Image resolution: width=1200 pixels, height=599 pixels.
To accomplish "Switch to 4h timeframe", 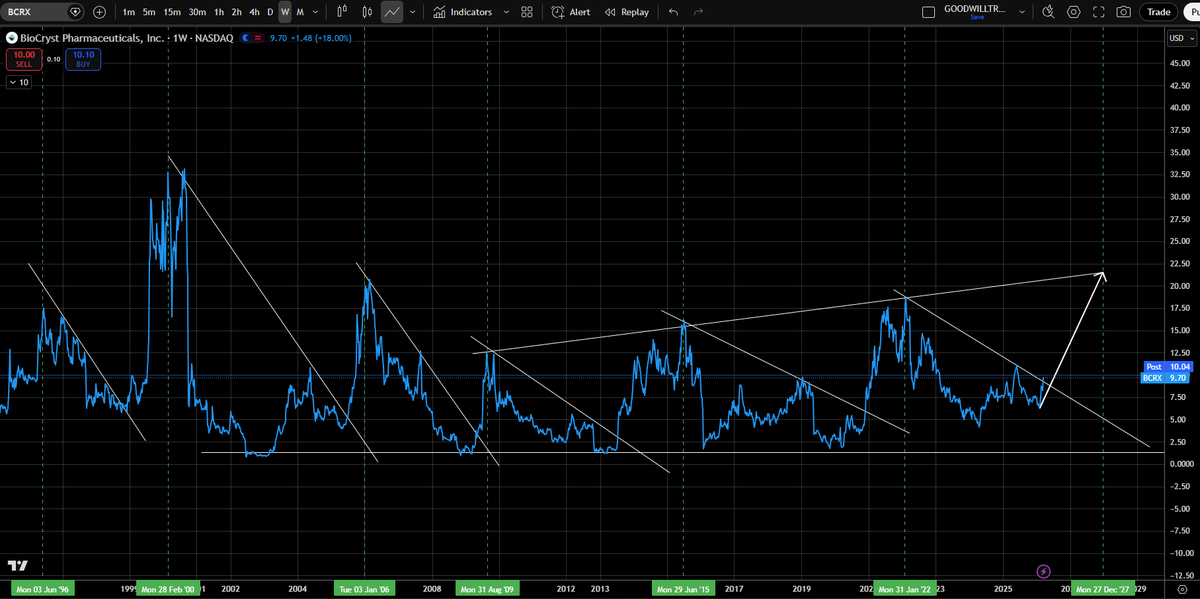I will 254,12.
